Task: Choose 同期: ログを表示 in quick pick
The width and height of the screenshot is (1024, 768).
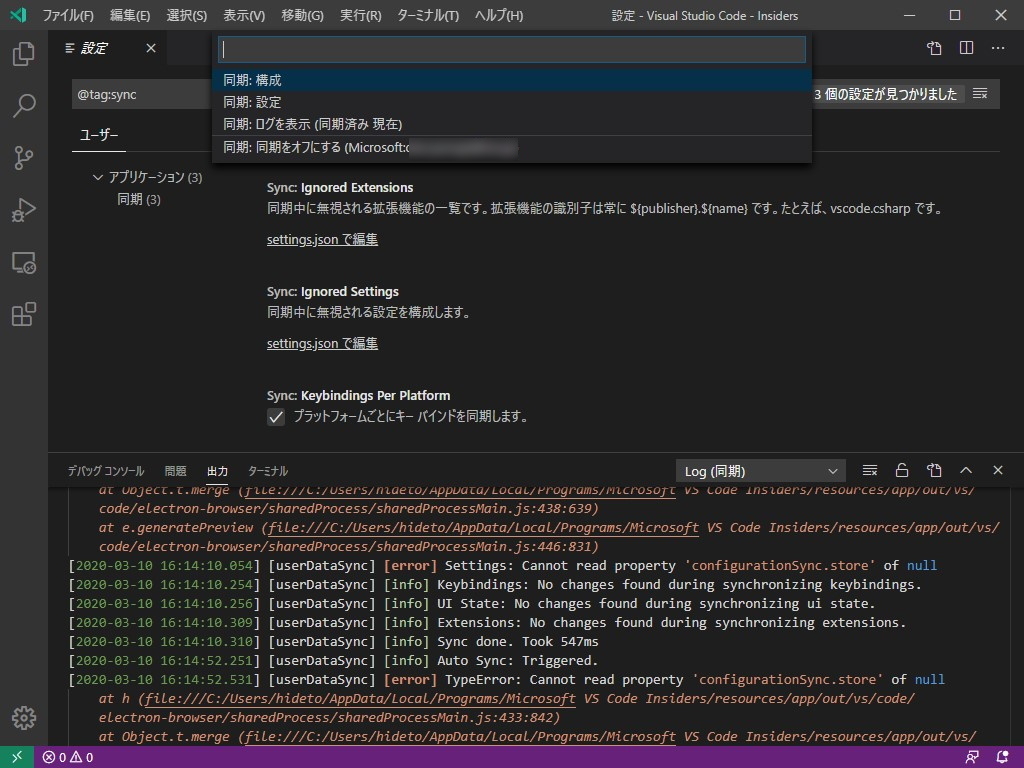Action: [x=512, y=124]
